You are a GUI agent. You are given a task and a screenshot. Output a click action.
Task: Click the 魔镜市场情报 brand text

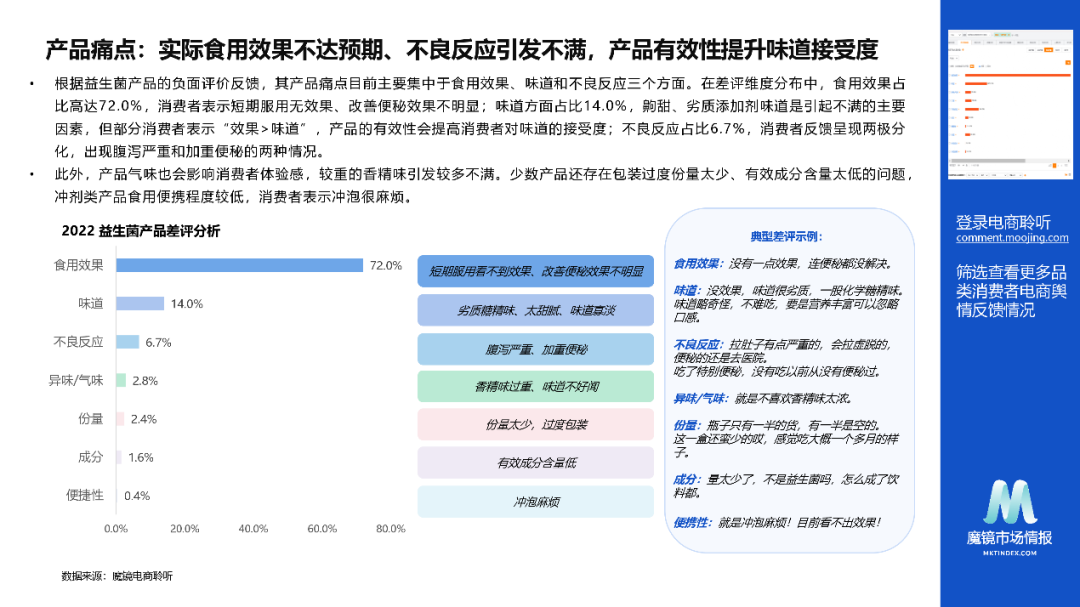[x=1010, y=538]
